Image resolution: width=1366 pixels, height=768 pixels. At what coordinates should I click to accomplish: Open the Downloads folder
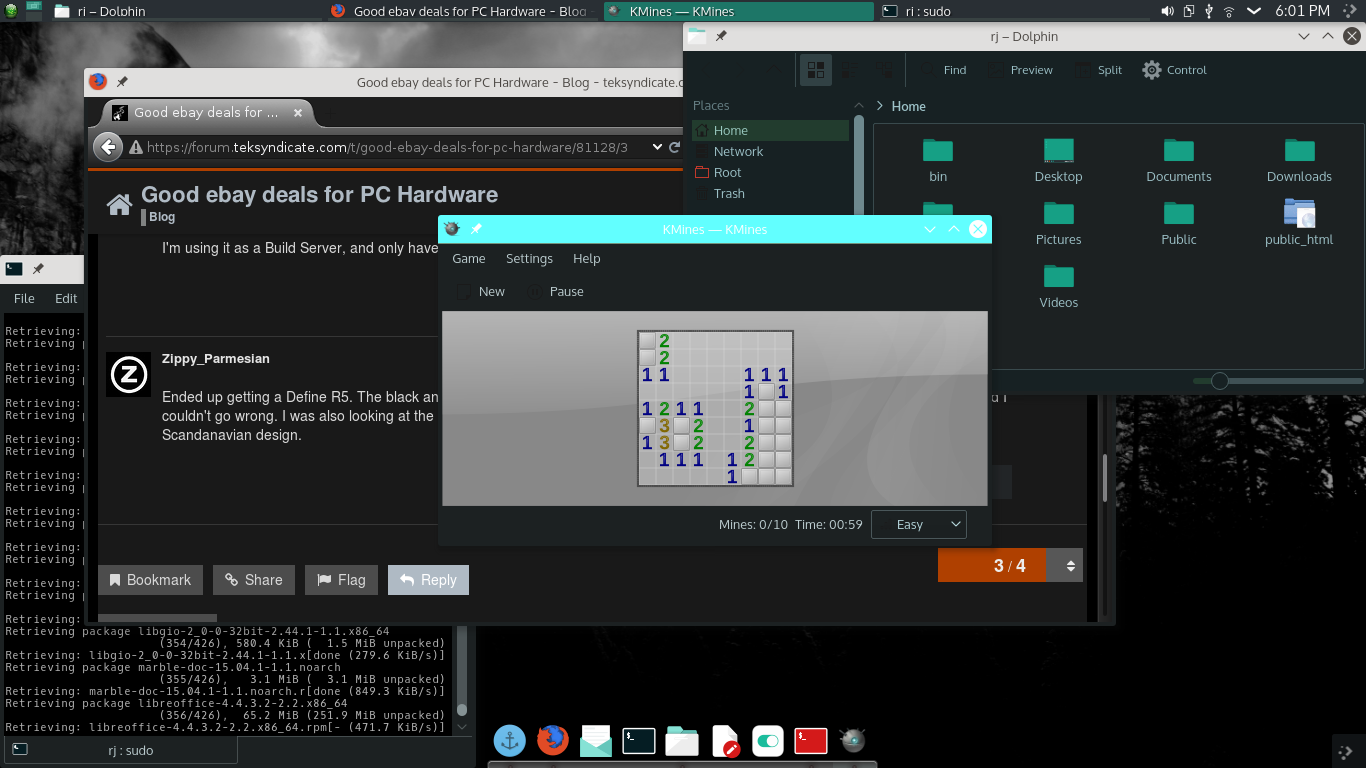[x=1299, y=160]
